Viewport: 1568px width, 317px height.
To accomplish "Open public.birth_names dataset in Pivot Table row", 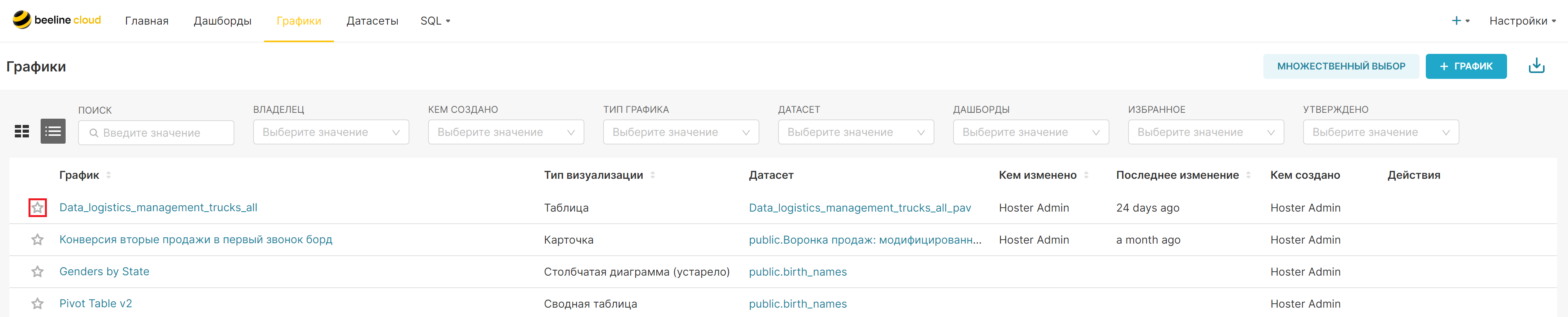I will 797,304.
